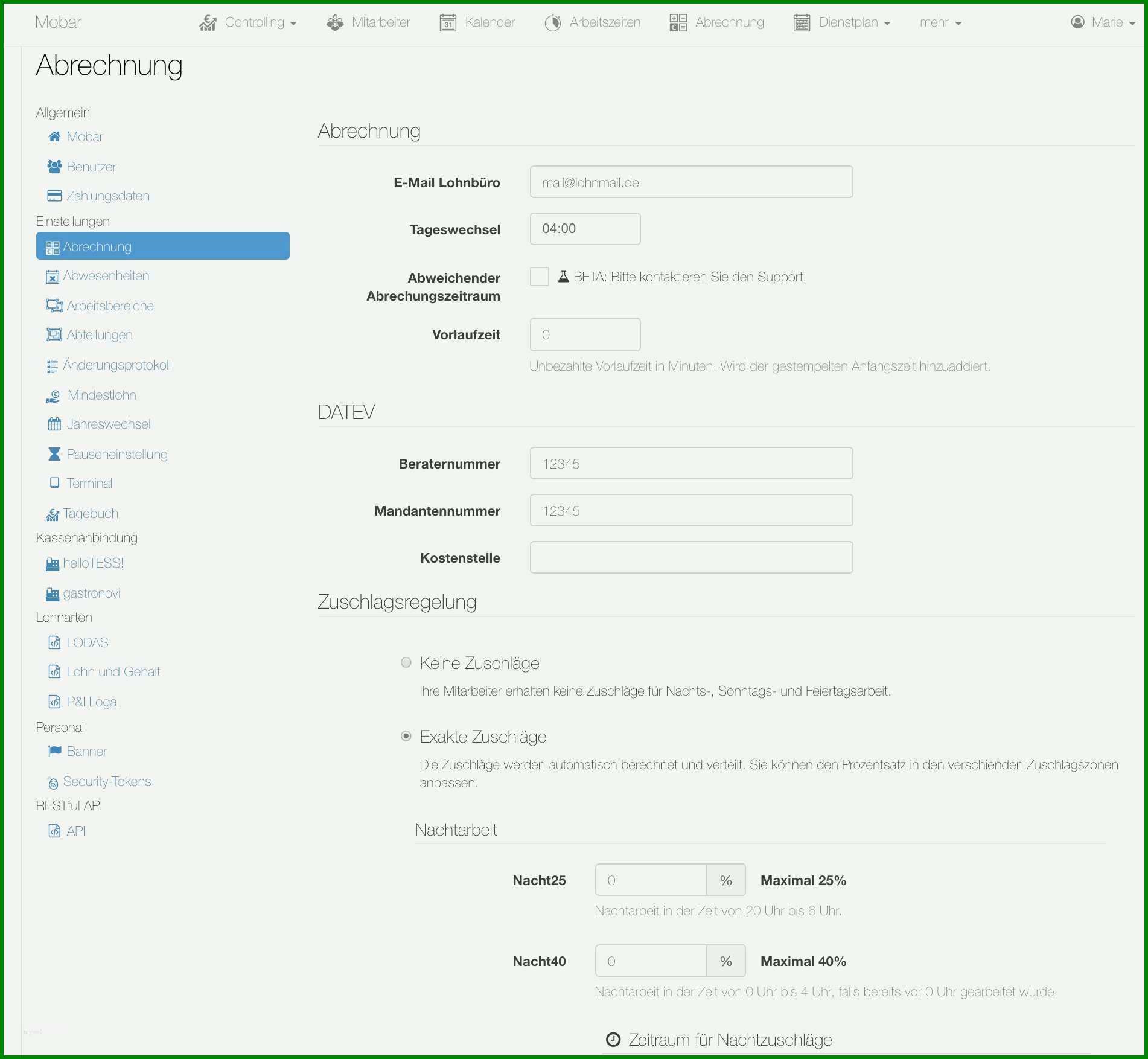Open the API link under RESTful API
Image resolution: width=1148 pixels, height=1059 pixels.
pyautogui.click(x=67, y=831)
